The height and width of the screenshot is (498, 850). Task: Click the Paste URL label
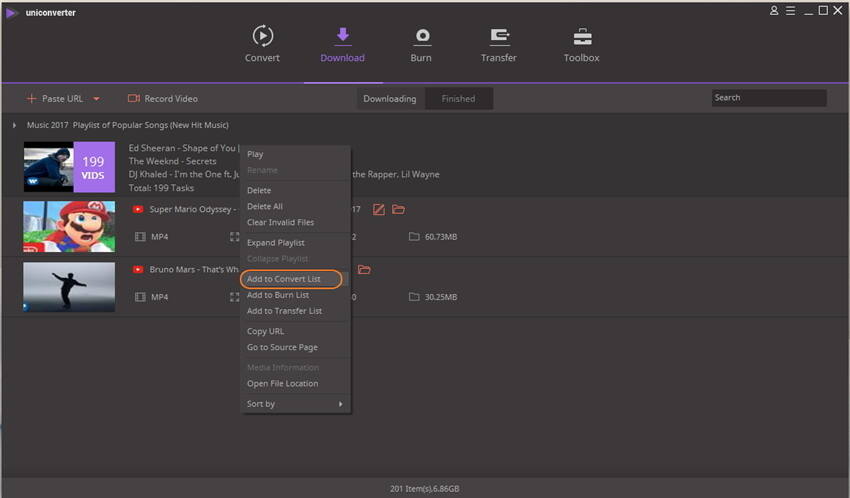[x=63, y=99]
